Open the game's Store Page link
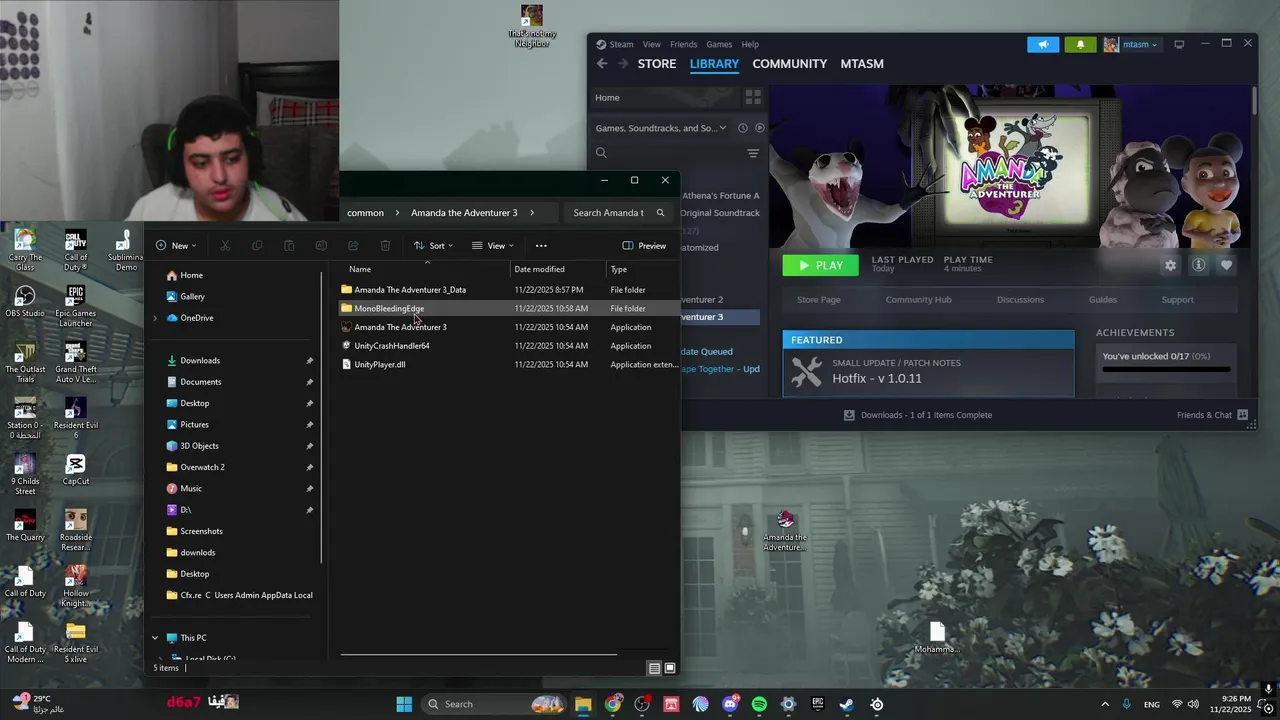1280x720 pixels. tap(818, 299)
